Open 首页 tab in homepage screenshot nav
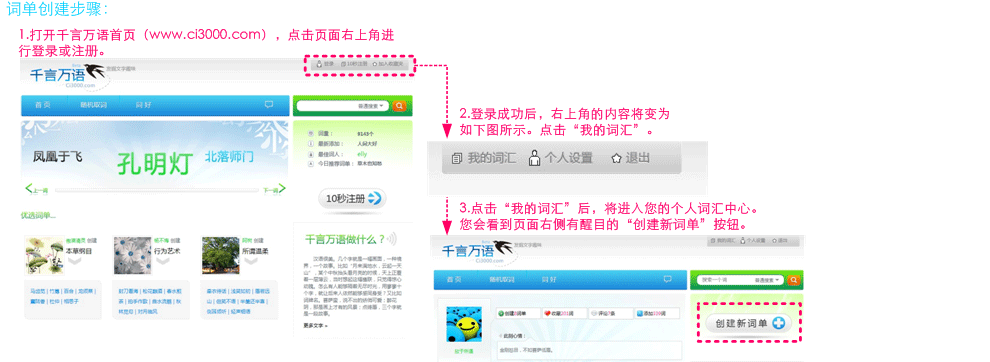 [x=43, y=105]
